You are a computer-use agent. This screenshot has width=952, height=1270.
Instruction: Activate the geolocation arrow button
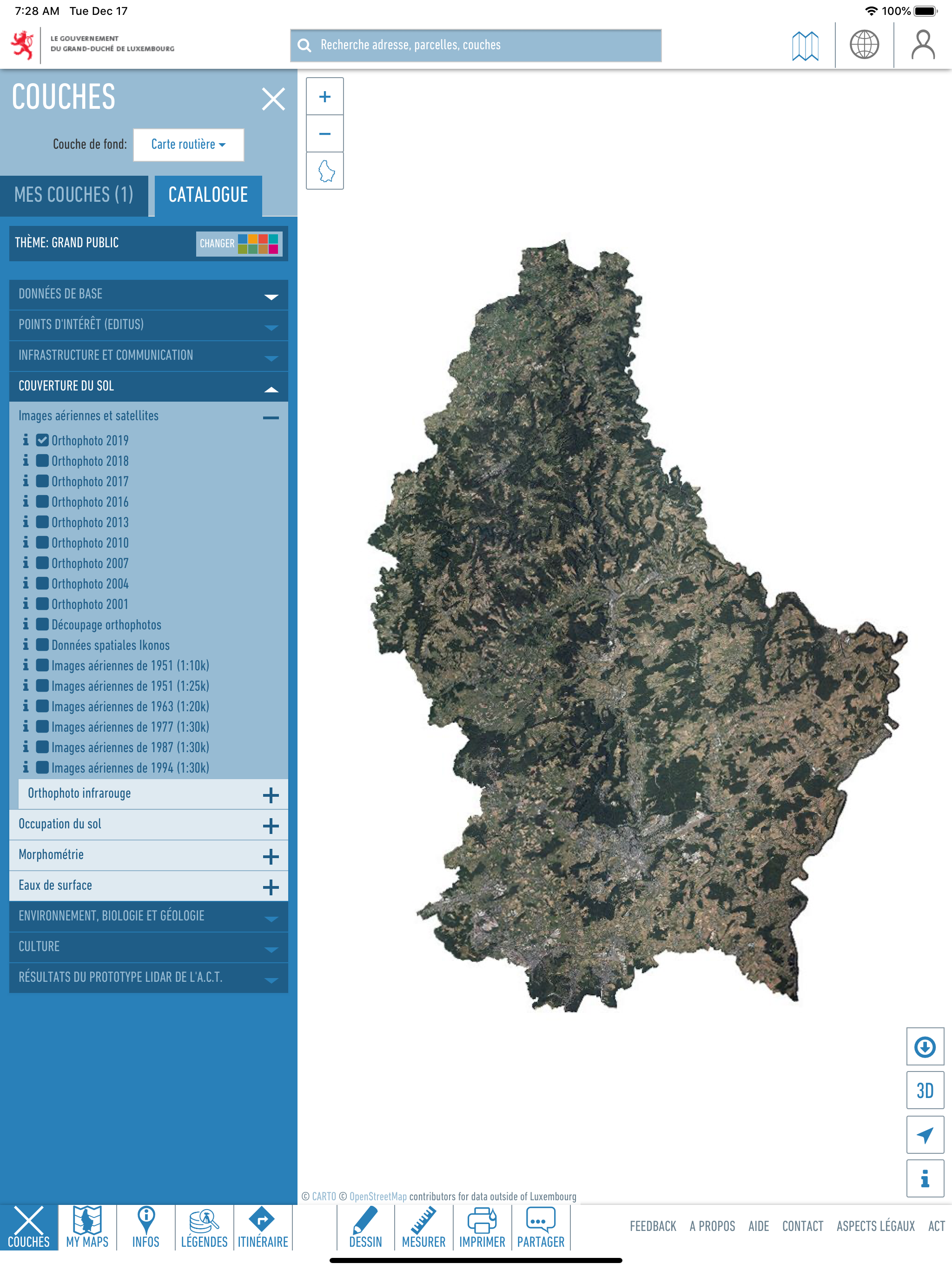[925, 1135]
